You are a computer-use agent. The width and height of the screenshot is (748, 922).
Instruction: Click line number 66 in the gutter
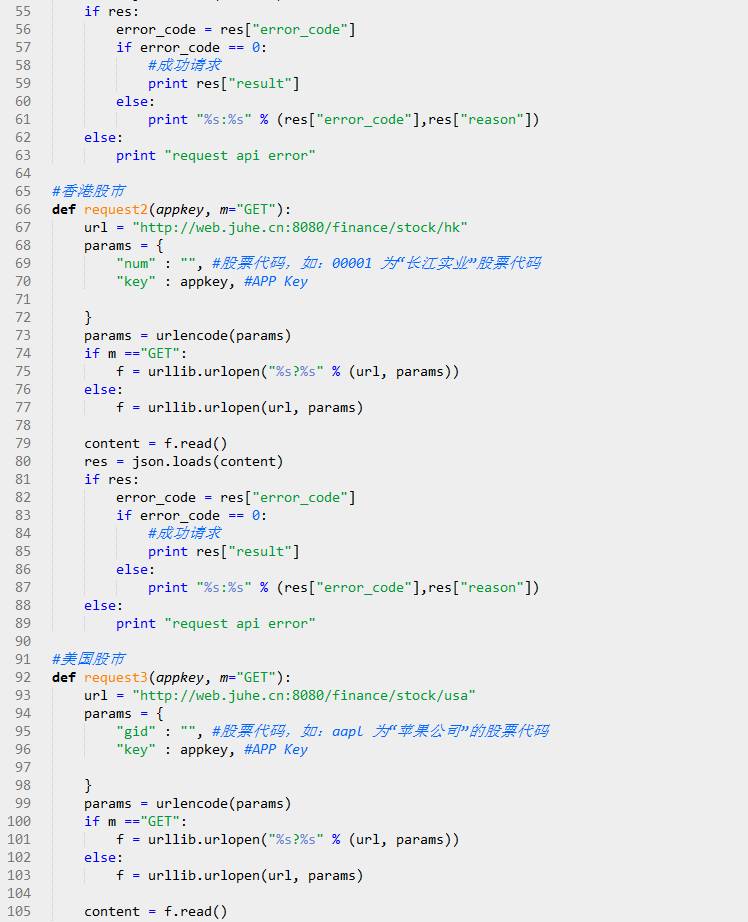point(22,209)
